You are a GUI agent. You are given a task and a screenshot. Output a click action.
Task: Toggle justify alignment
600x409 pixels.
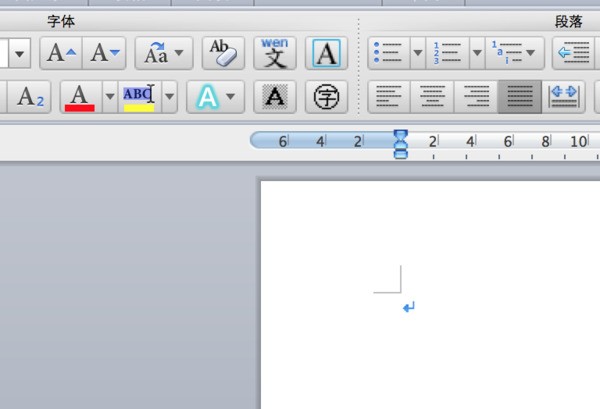click(520, 97)
